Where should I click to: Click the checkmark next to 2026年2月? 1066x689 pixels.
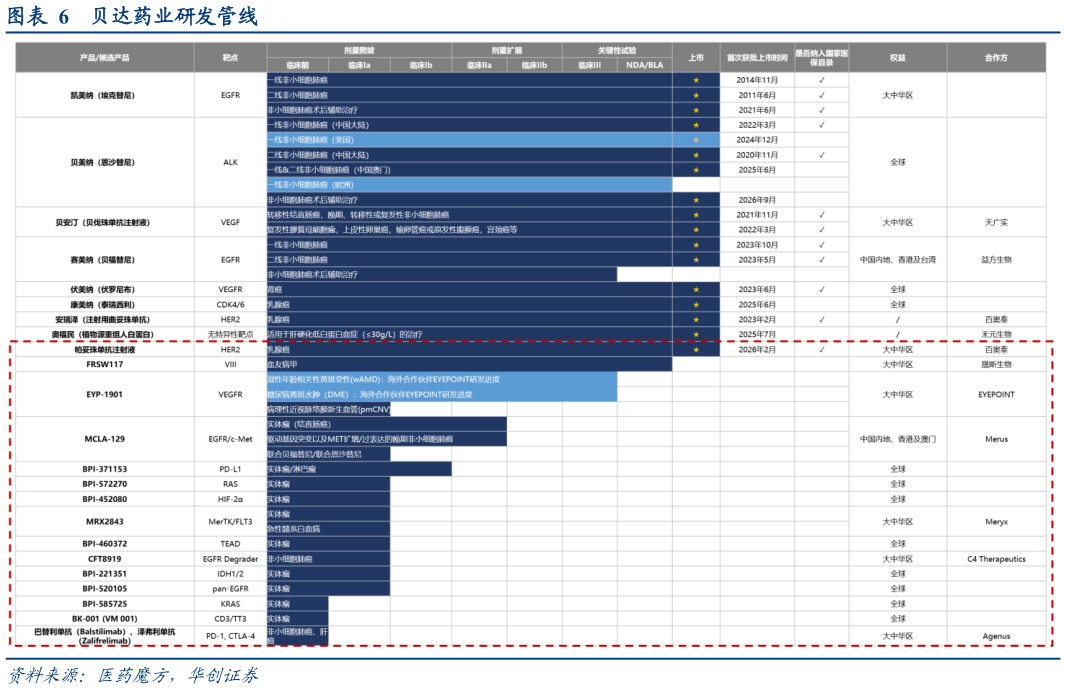pyautogui.click(x=821, y=350)
